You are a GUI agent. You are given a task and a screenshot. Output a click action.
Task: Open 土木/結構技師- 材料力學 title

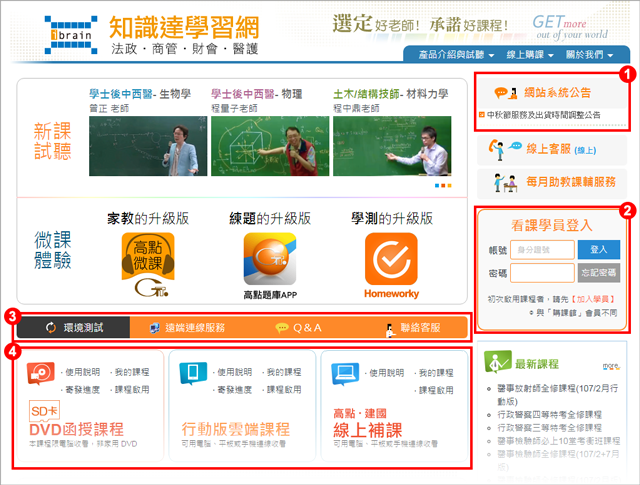click(x=391, y=94)
